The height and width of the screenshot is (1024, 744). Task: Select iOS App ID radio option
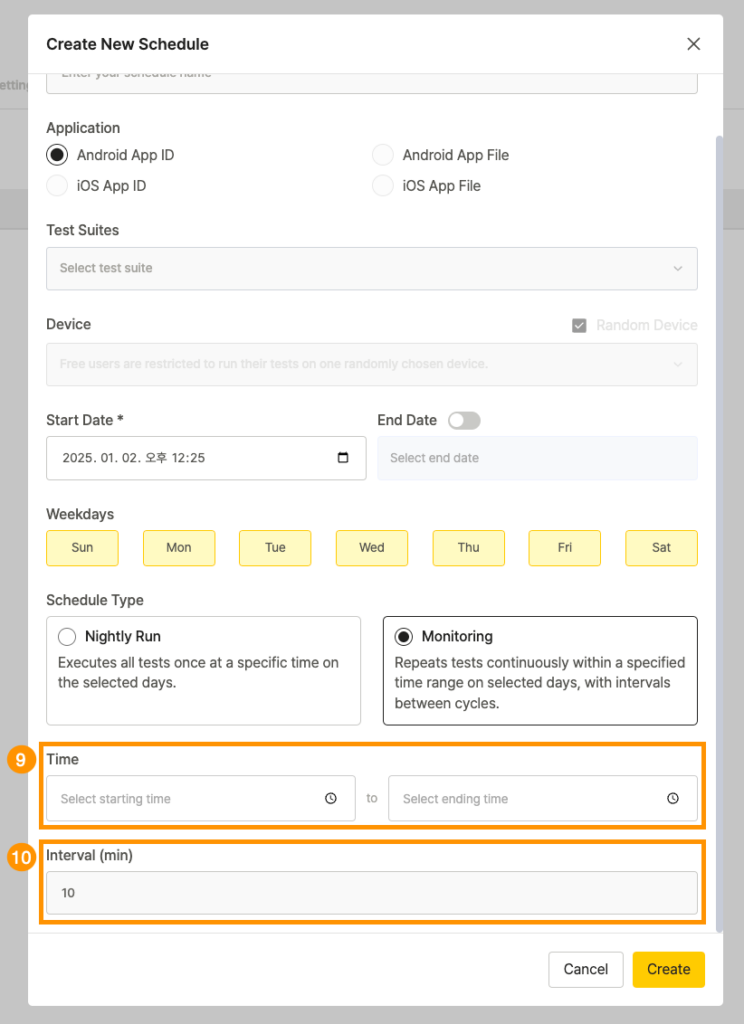(57, 185)
